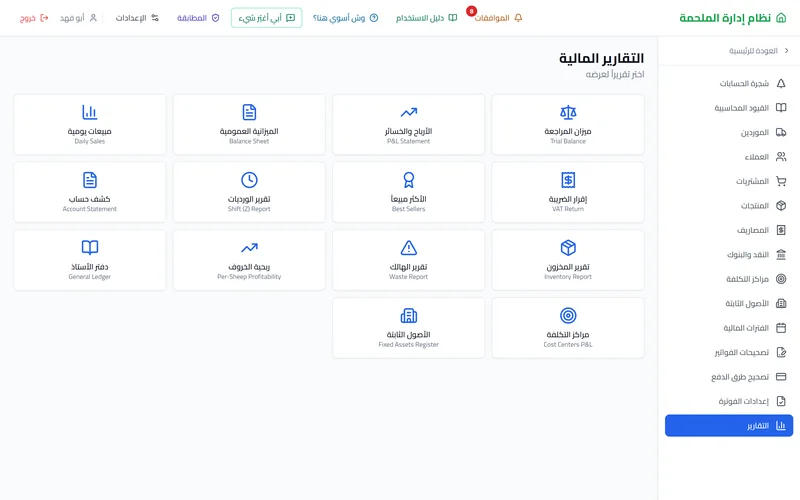This screenshot has width=800, height=500.
Task: Open the Balance Sheet report
Action: click(x=249, y=124)
